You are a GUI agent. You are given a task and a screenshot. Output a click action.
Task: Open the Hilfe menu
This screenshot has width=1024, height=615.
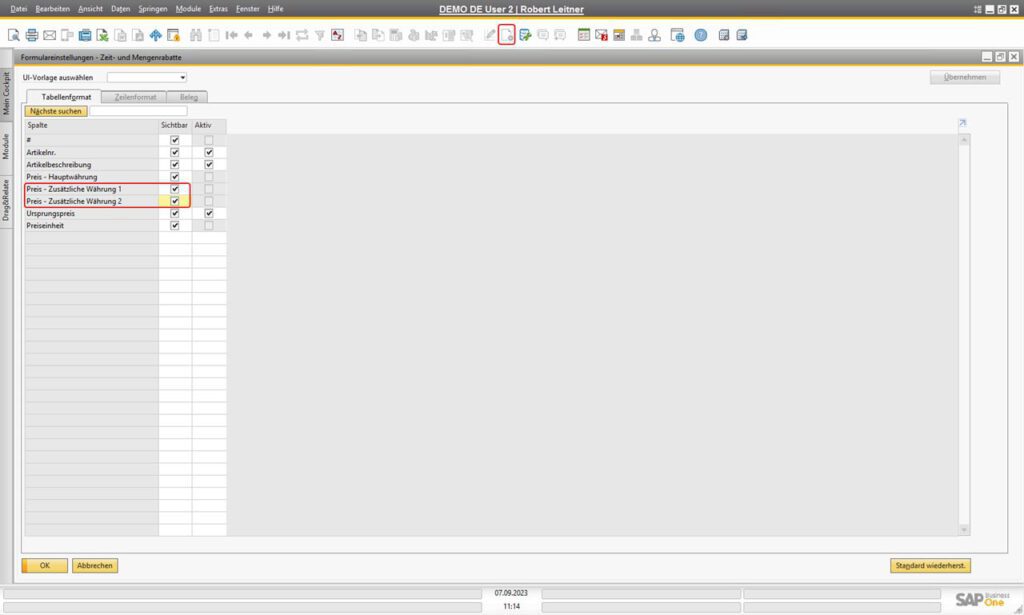tap(276, 9)
